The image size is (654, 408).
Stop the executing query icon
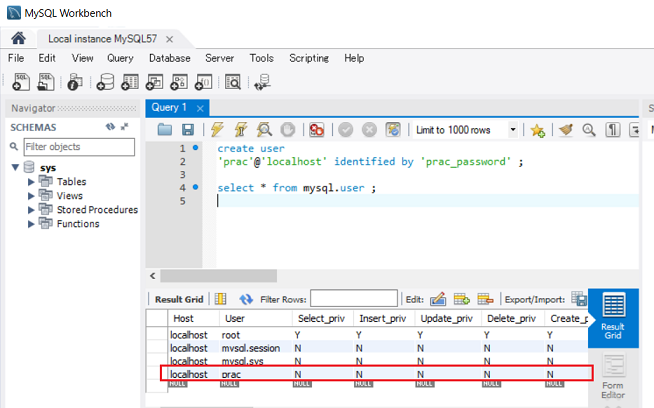tap(288, 130)
